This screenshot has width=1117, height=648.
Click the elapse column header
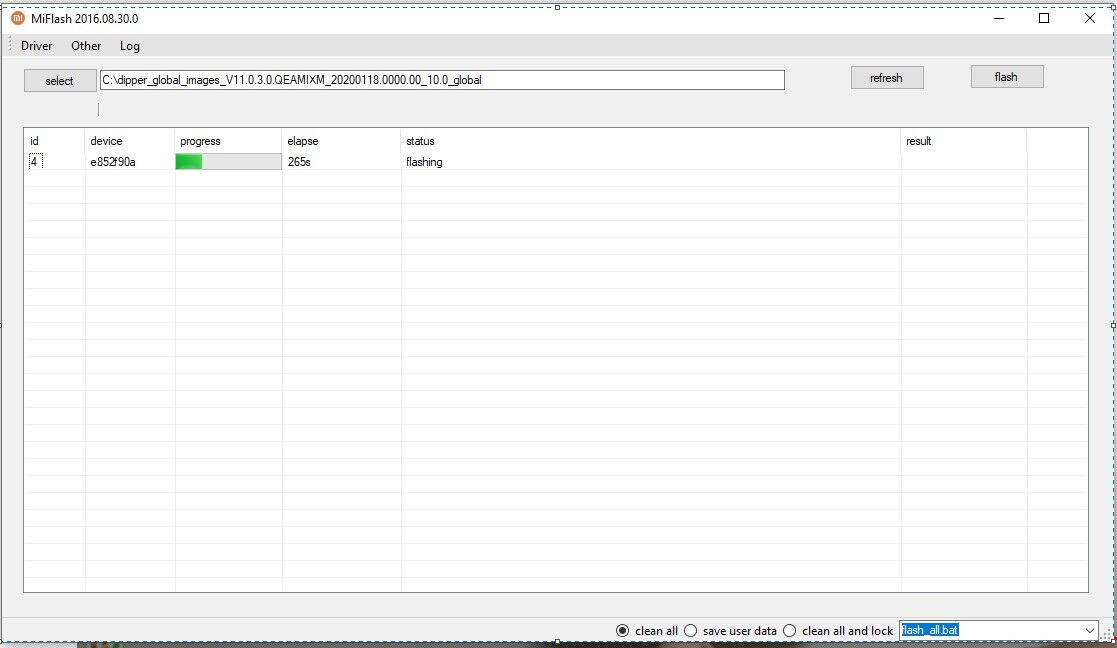pyautogui.click(x=341, y=141)
